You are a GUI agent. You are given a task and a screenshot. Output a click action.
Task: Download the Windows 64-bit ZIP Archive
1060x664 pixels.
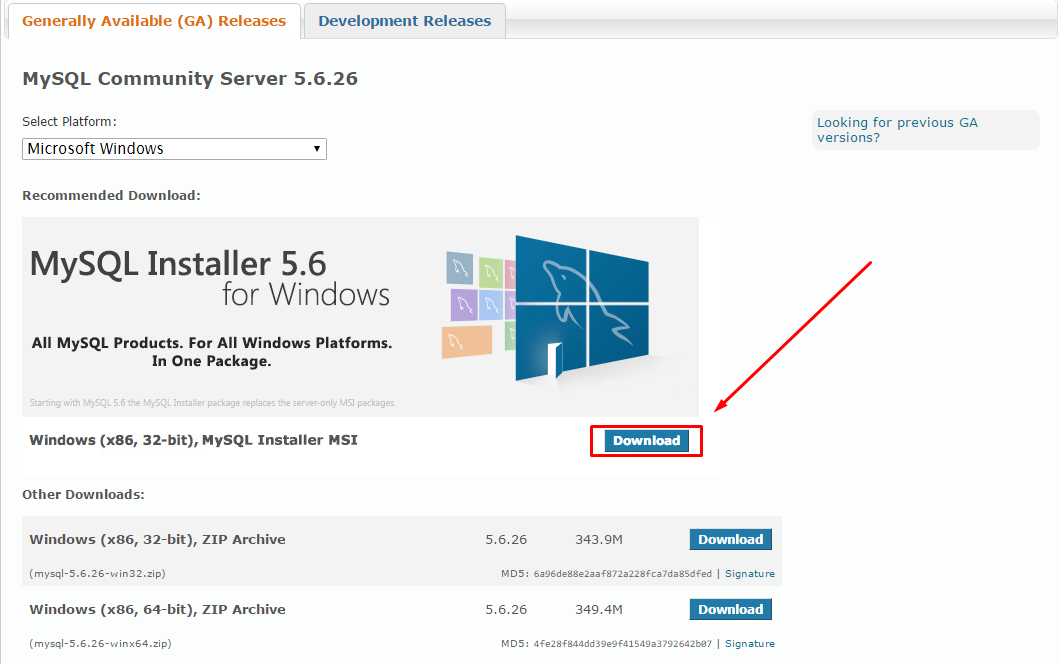(730, 609)
